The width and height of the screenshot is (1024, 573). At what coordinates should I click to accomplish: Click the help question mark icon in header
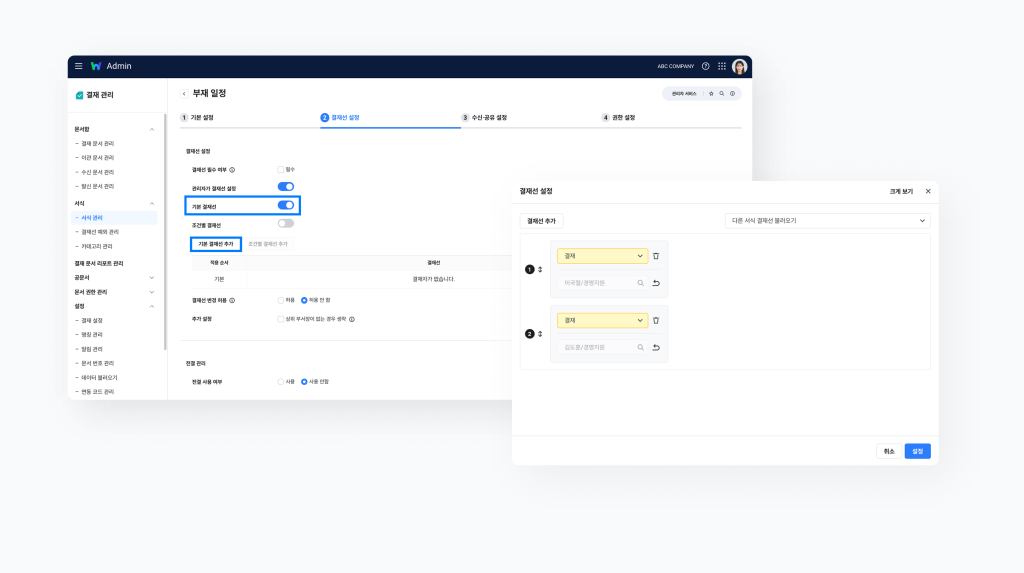[x=705, y=66]
